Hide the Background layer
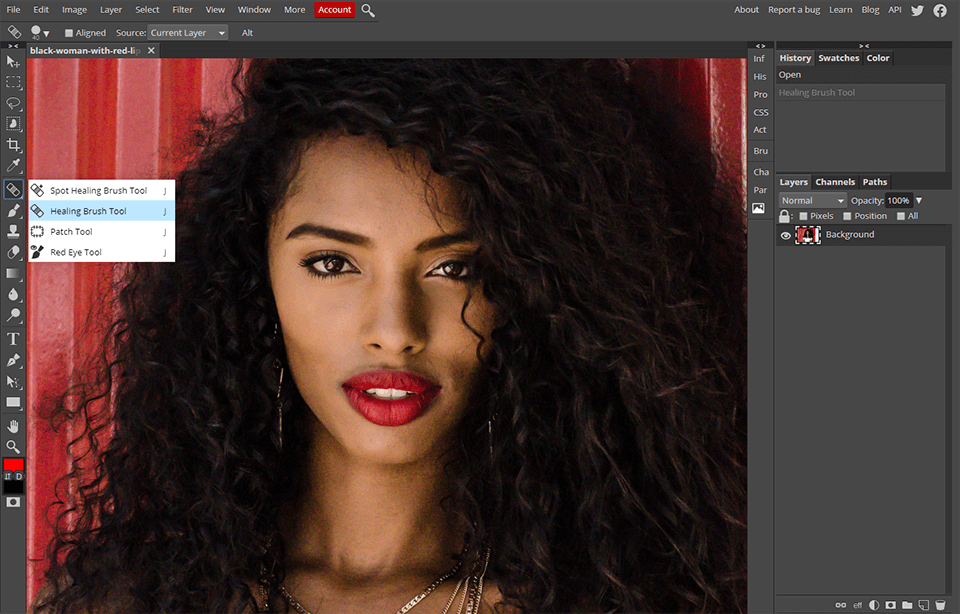This screenshot has height=614, width=960. pos(786,234)
